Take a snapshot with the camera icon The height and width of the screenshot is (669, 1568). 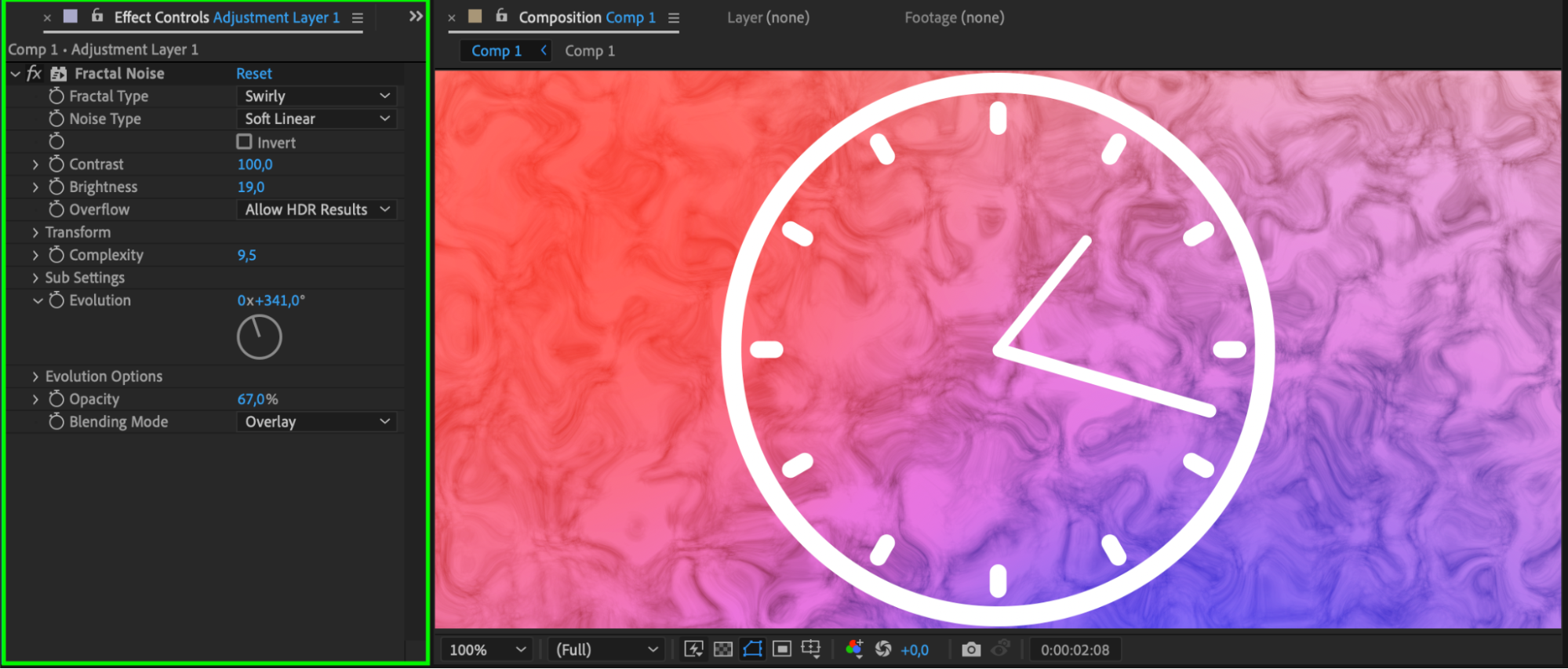click(x=971, y=649)
